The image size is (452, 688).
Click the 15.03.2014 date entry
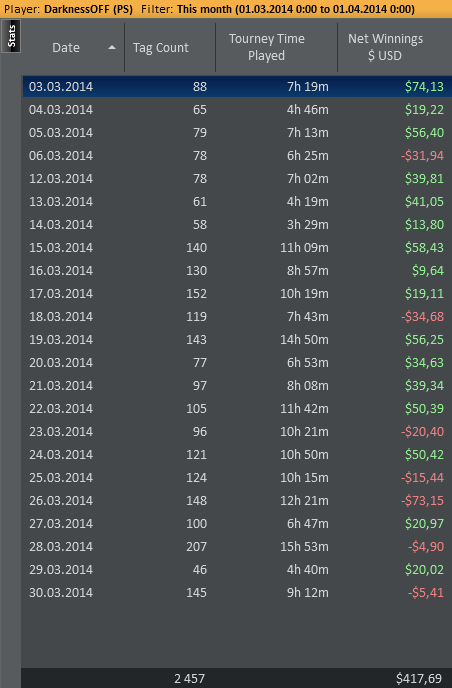[x=61, y=247]
